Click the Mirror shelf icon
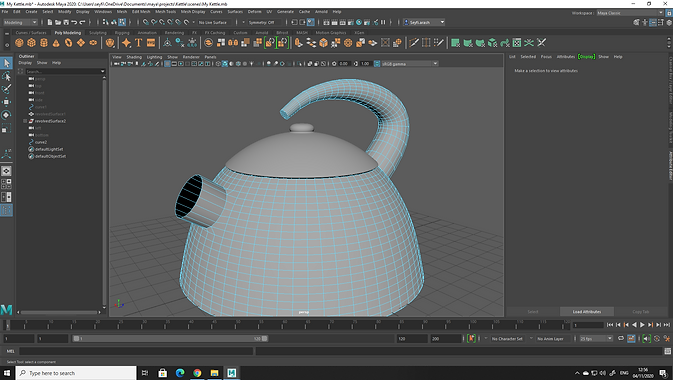673x380 pixels. [233, 43]
